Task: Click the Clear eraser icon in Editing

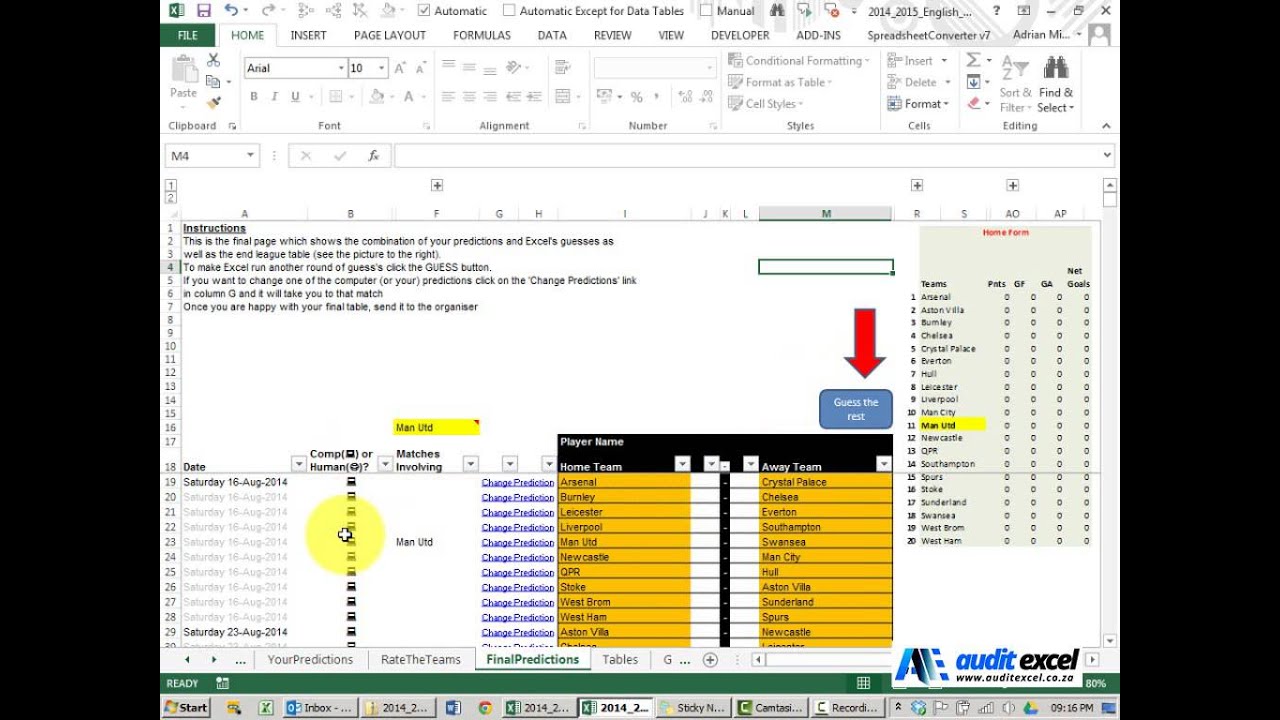Action: click(974, 103)
